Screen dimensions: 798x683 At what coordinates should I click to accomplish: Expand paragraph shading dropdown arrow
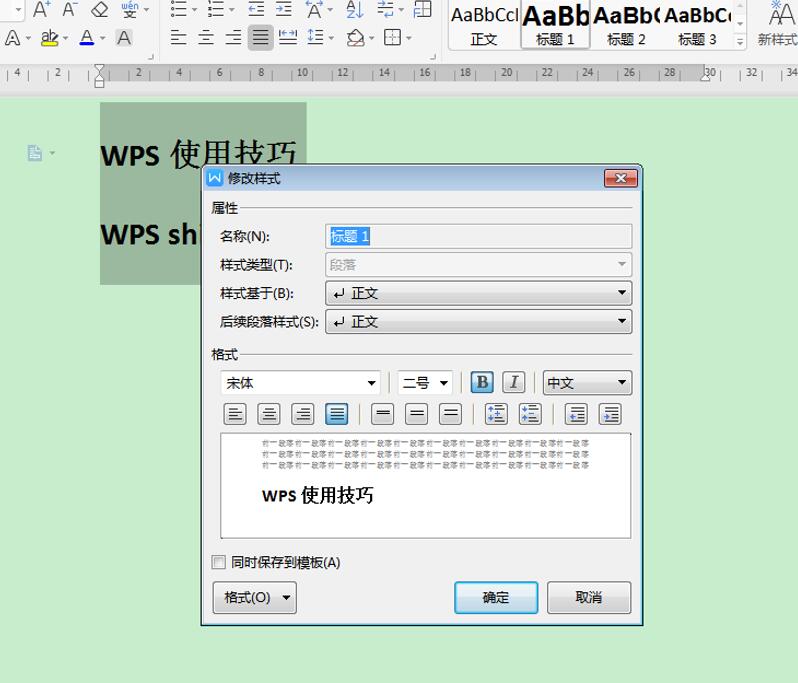pos(372,38)
